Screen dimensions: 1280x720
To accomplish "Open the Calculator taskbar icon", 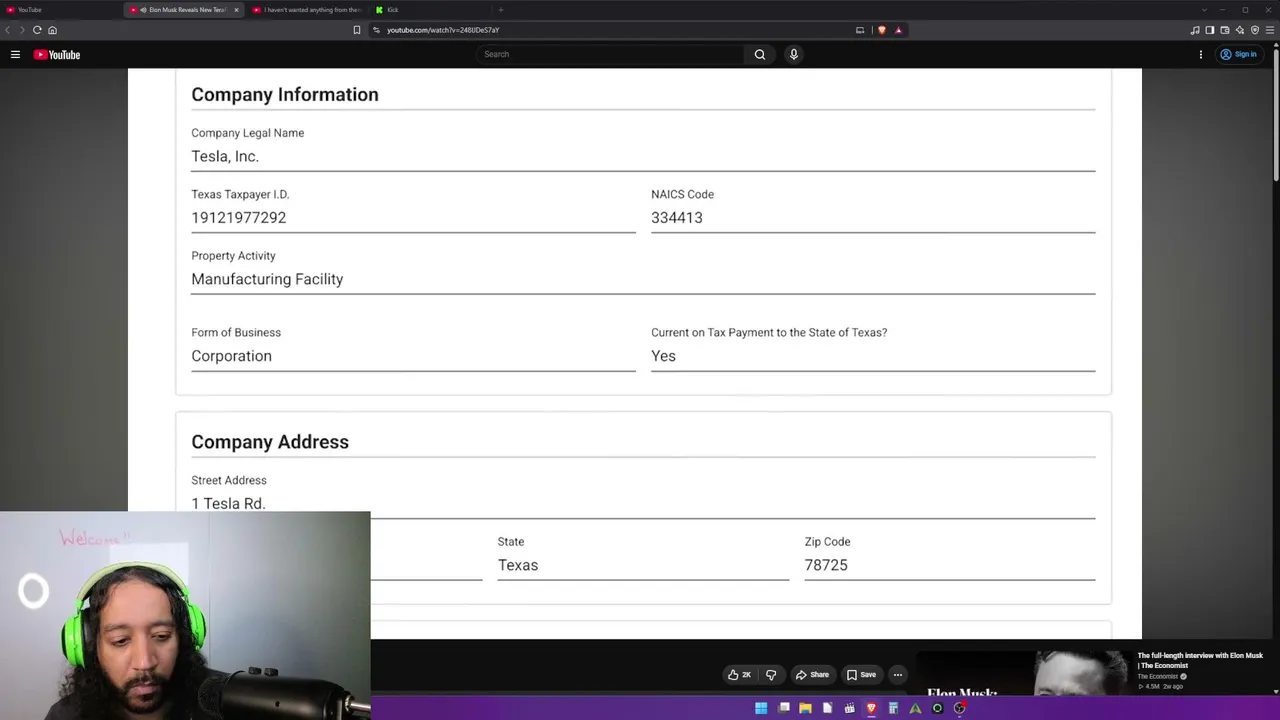I will tap(893, 709).
